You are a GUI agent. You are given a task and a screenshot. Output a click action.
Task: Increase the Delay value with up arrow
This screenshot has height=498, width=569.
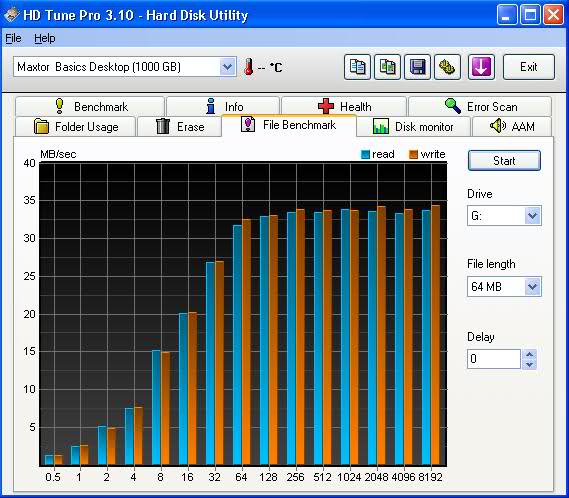coord(529,354)
